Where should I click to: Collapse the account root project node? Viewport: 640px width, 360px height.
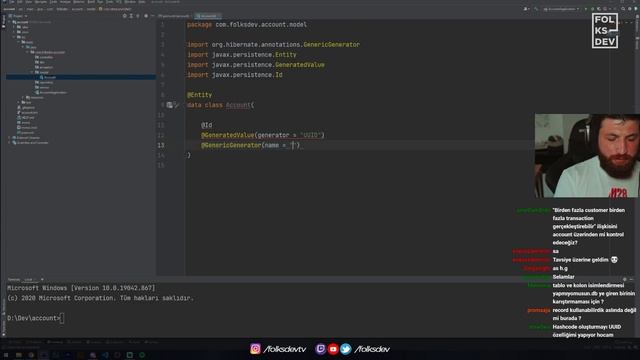coord(9,22)
